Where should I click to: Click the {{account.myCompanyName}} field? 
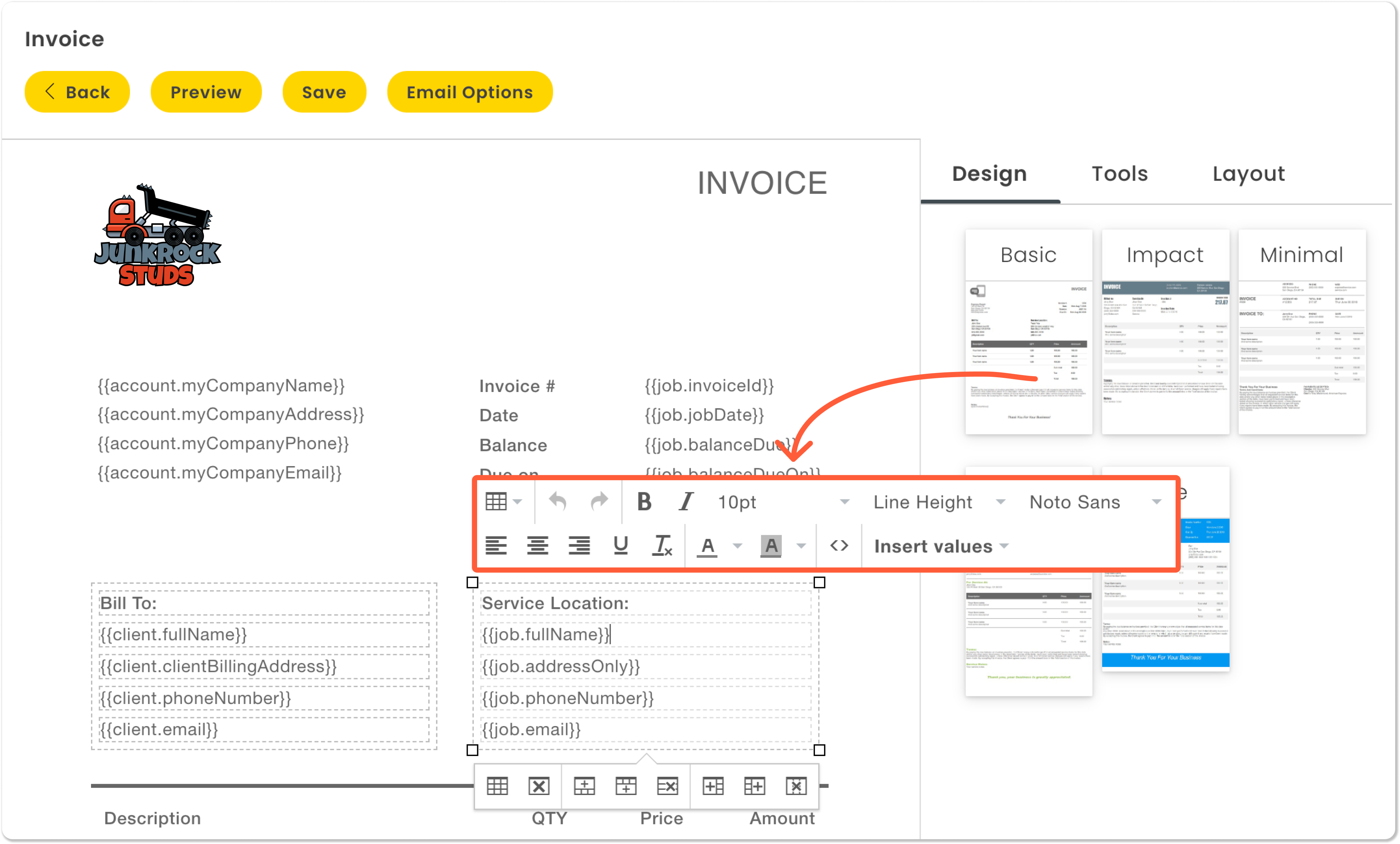221,385
